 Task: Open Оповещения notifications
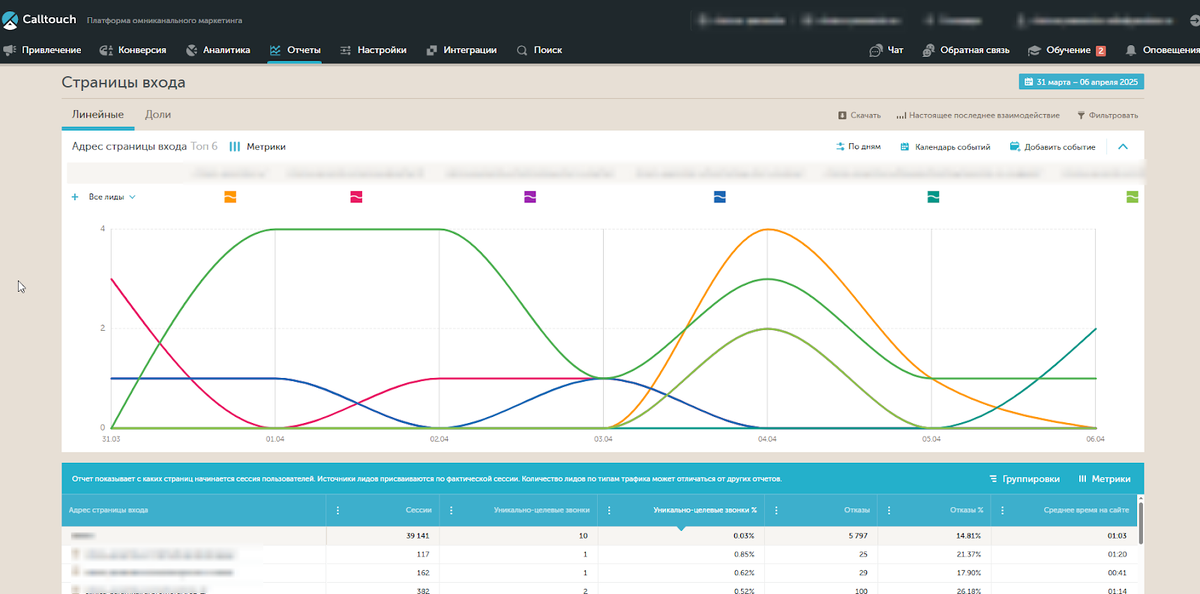[1162, 50]
